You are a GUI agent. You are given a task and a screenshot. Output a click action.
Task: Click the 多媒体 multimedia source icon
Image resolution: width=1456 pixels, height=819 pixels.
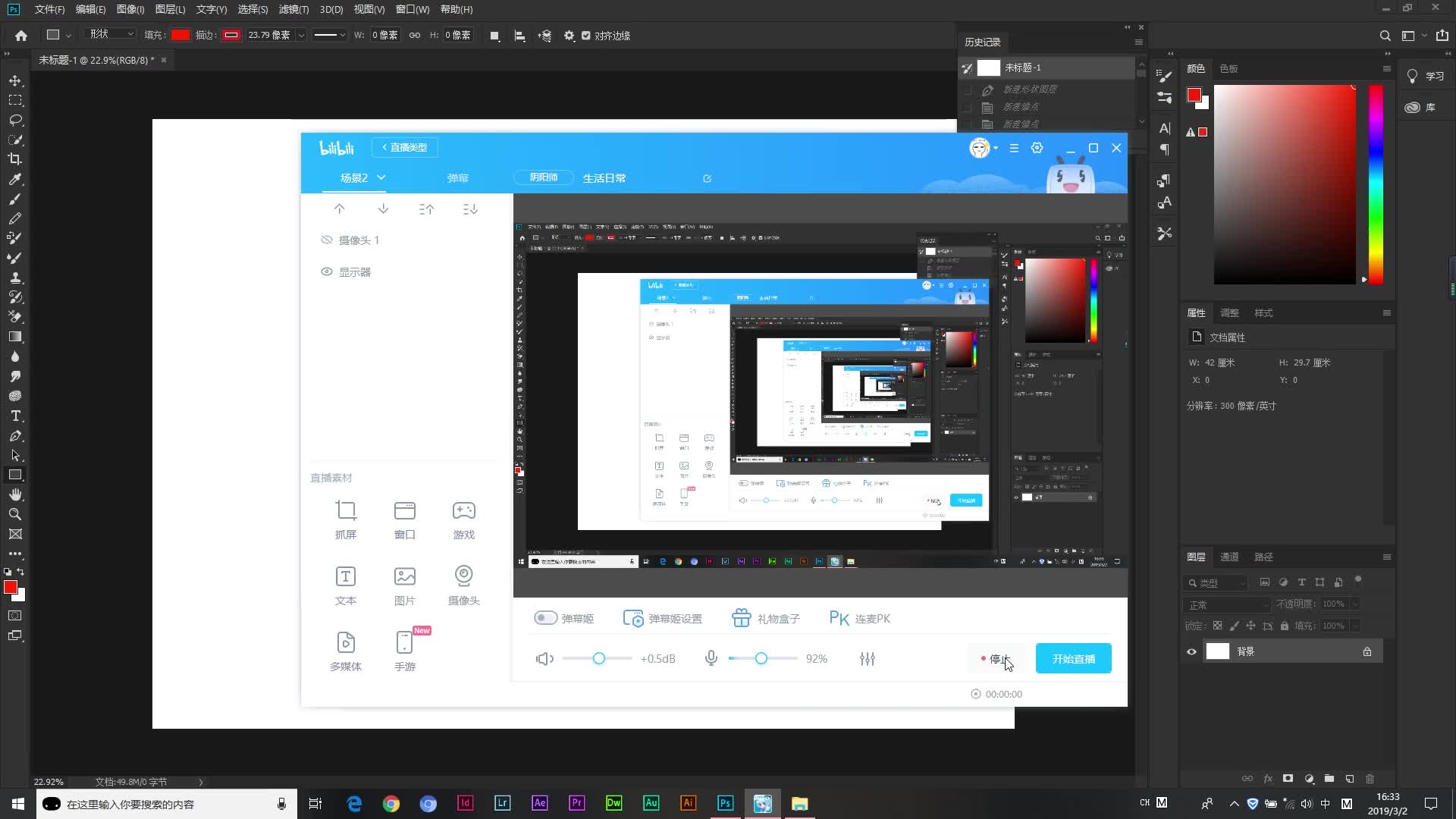point(346,643)
